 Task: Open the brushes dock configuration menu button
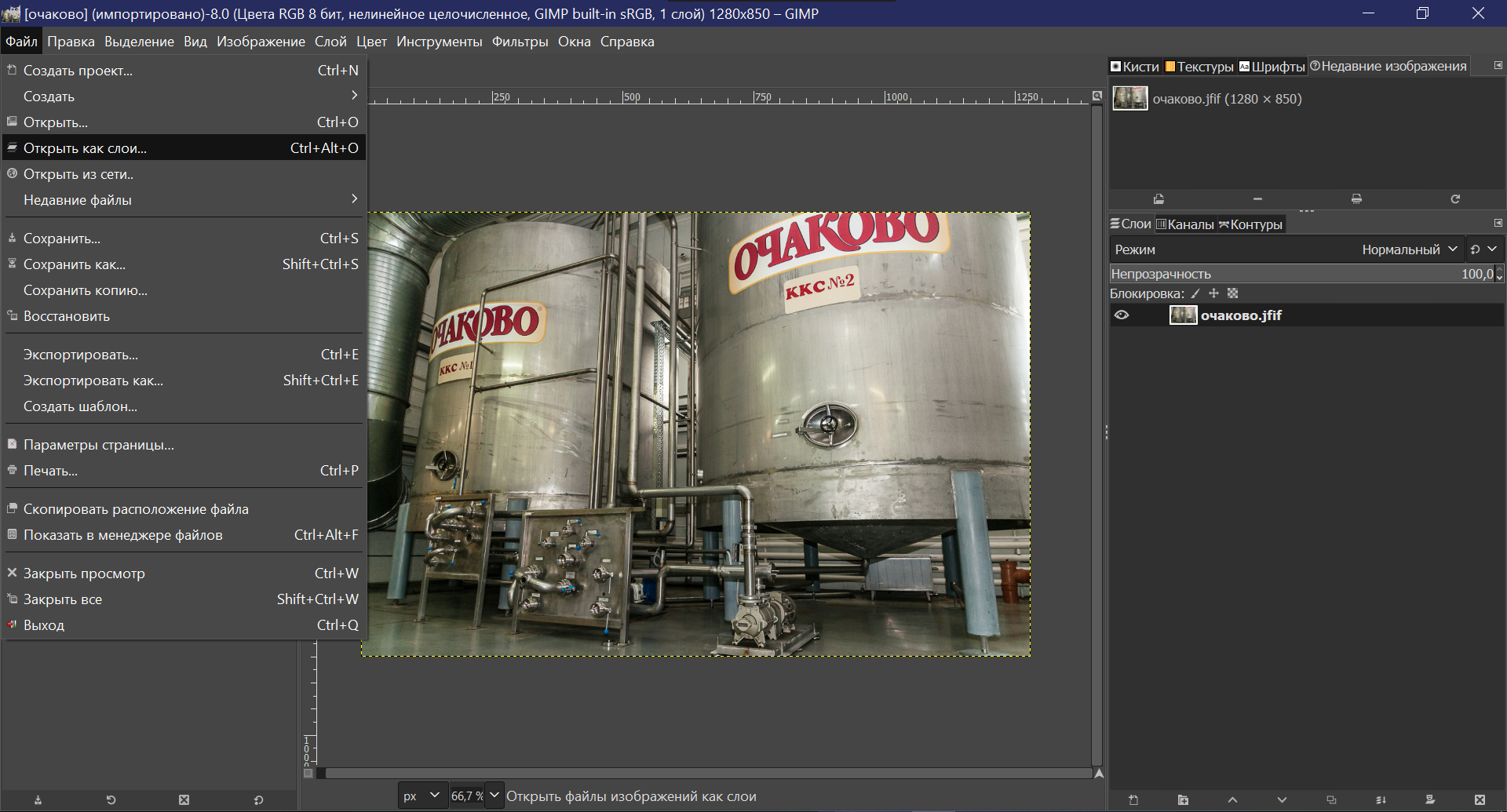(x=1498, y=66)
